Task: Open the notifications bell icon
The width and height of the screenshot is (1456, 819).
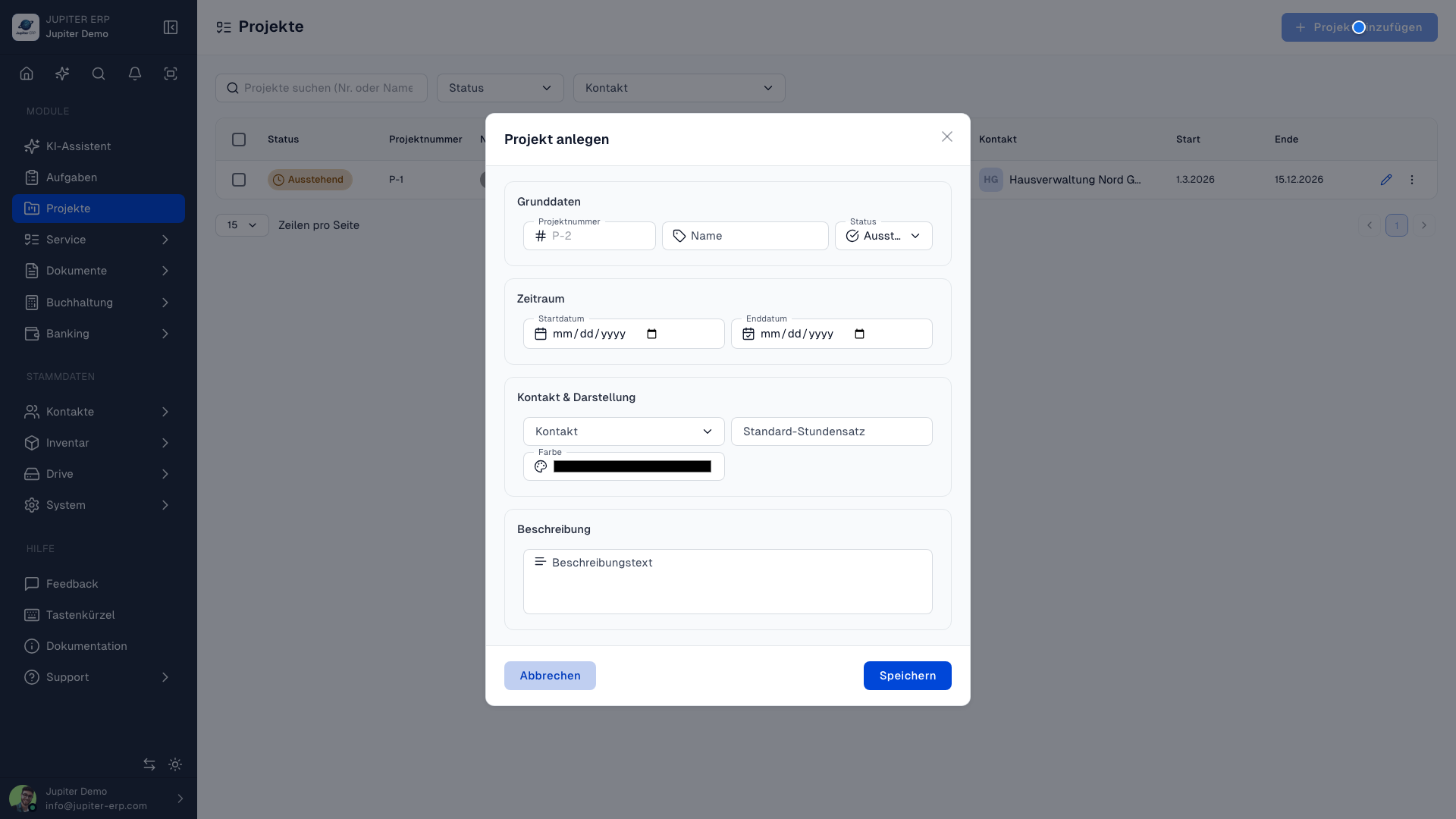Action: [135, 74]
